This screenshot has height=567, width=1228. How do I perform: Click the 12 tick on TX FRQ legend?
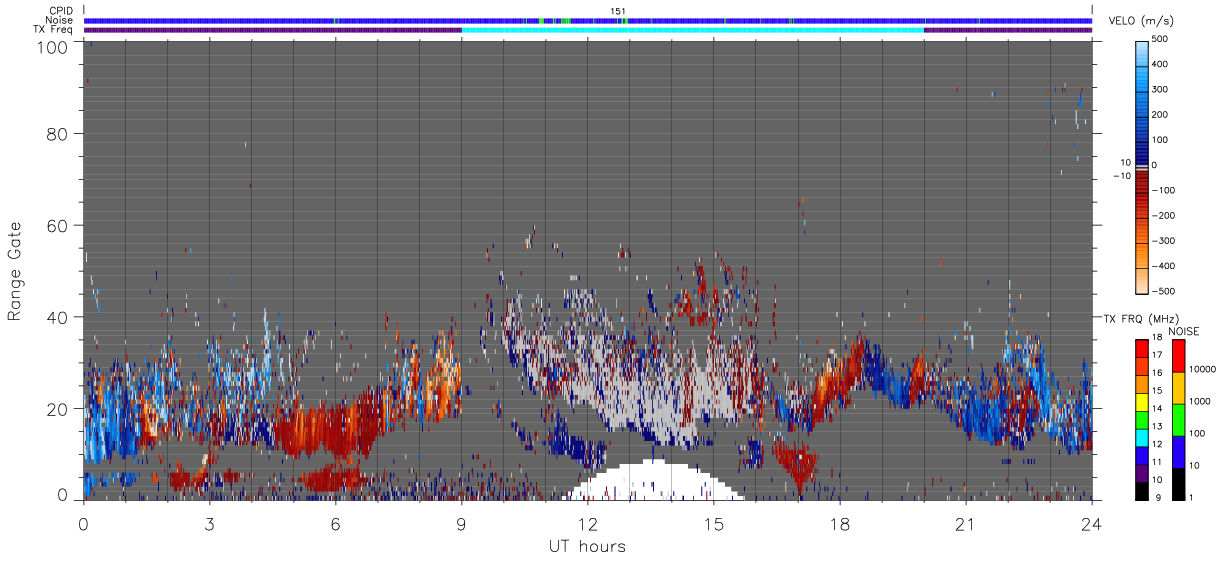pyautogui.click(x=1155, y=442)
